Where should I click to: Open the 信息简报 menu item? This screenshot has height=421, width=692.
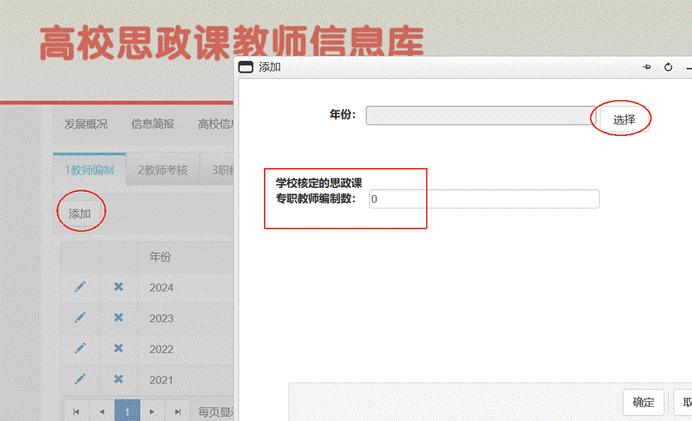point(153,124)
